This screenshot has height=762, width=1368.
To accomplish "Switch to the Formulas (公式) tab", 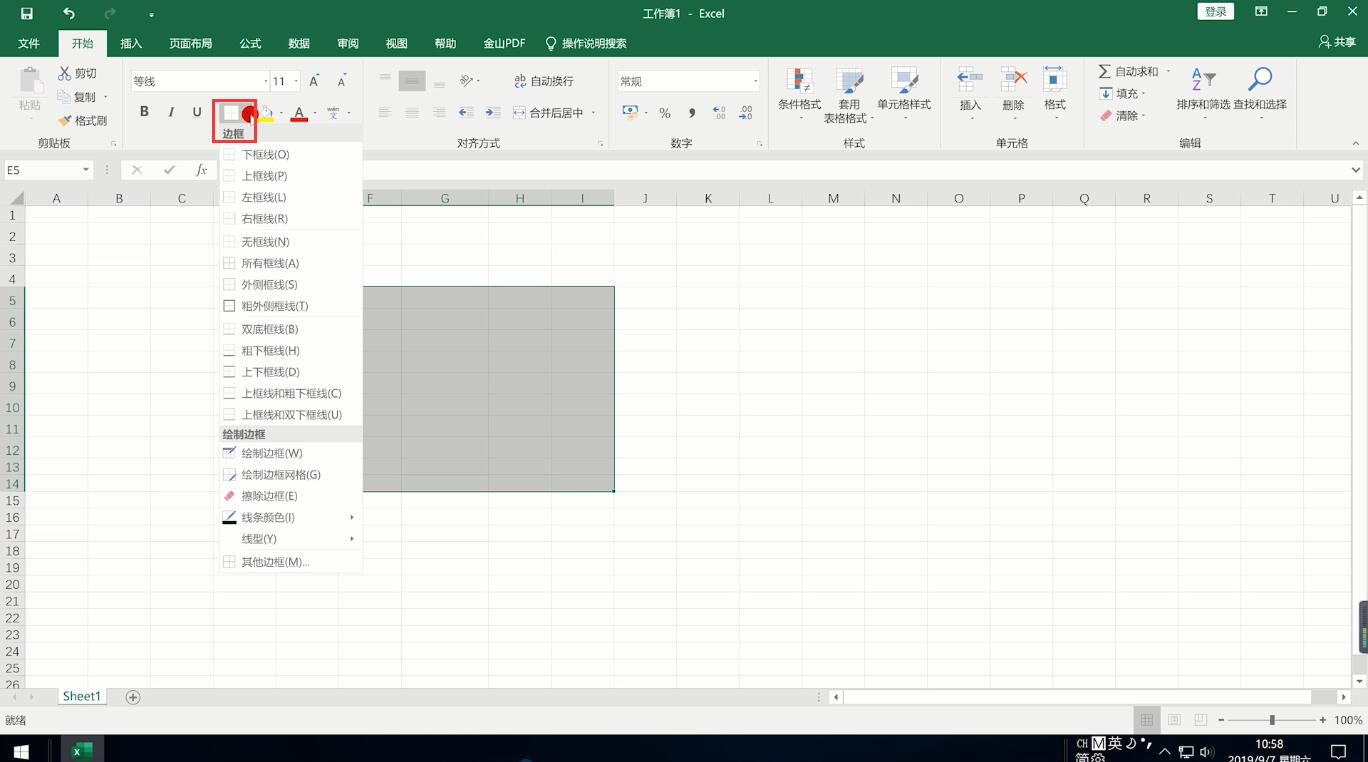I will point(250,43).
